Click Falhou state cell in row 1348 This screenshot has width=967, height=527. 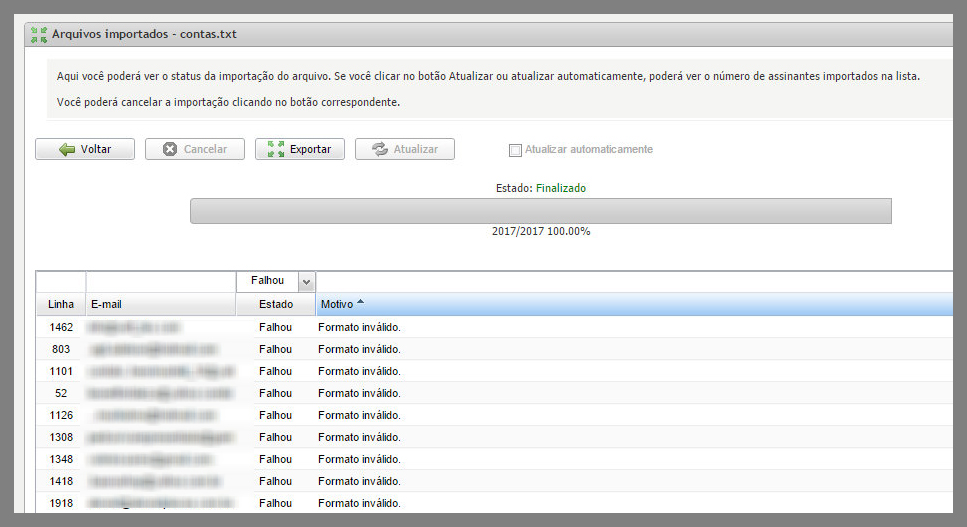(x=275, y=459)
